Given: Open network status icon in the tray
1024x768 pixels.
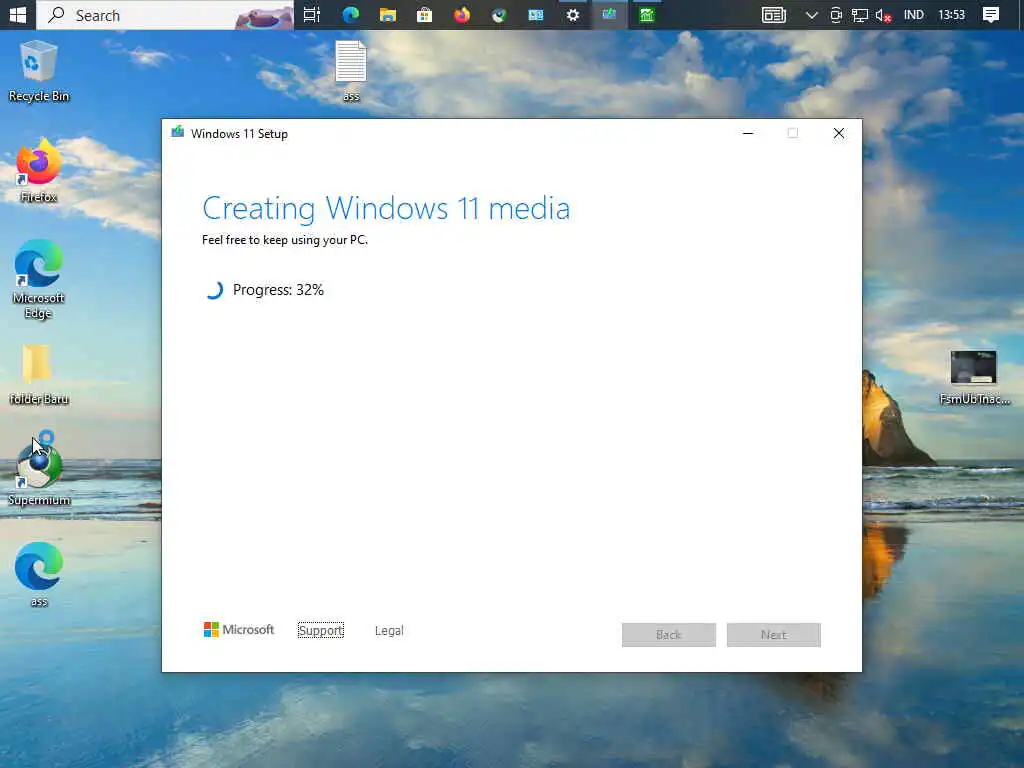Looking at the screenshot, I should tap(859, 14).
